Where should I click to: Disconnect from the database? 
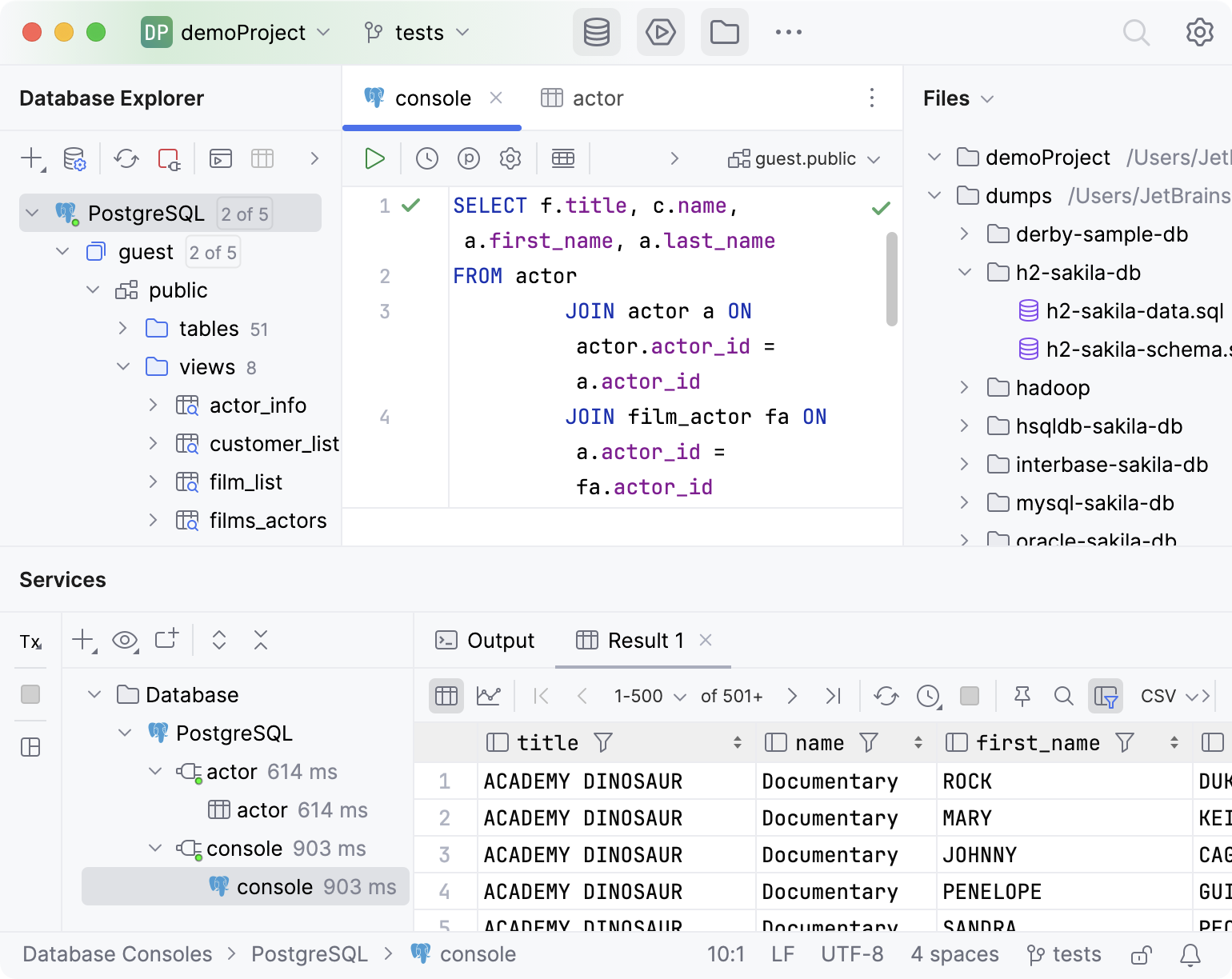pos(168,158)
